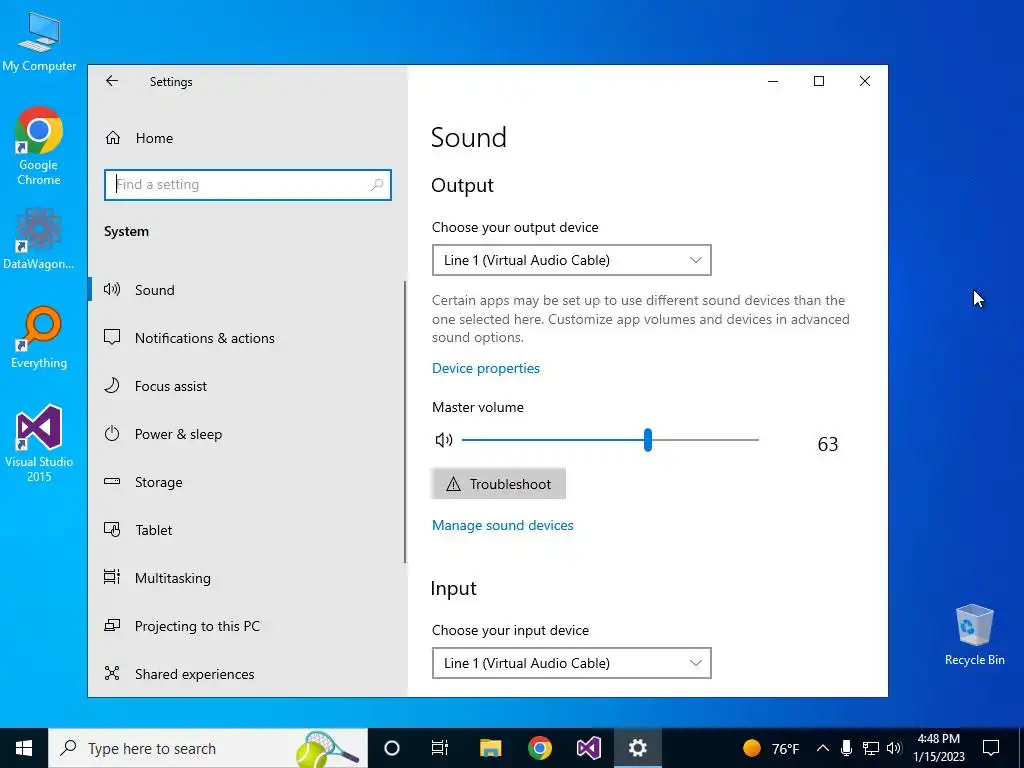Screen dimensions: 1024x768
Task: Click the network tray icon
Action: click(x=871, y=748)
